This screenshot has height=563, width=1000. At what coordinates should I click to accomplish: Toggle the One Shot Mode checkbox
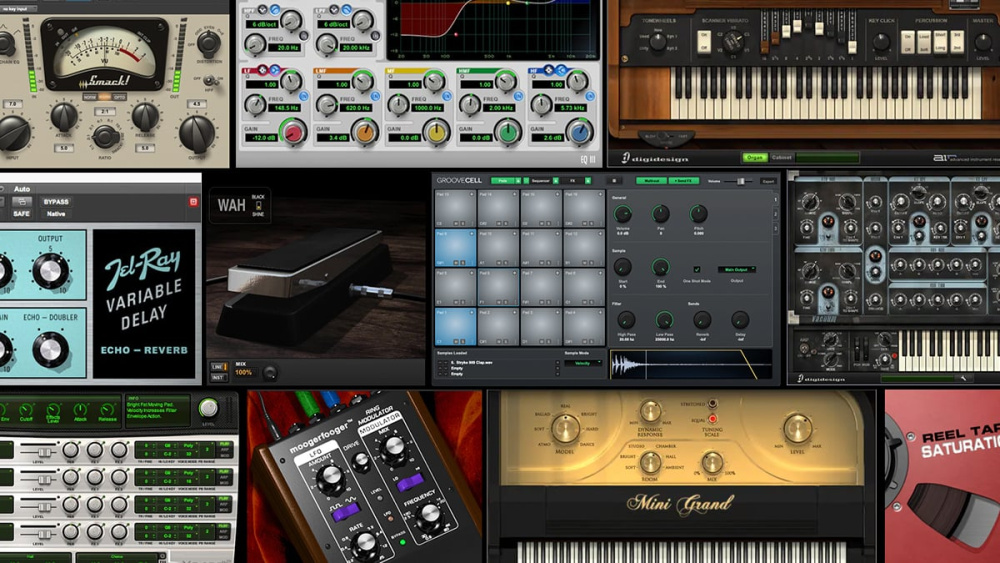[696, 269]
